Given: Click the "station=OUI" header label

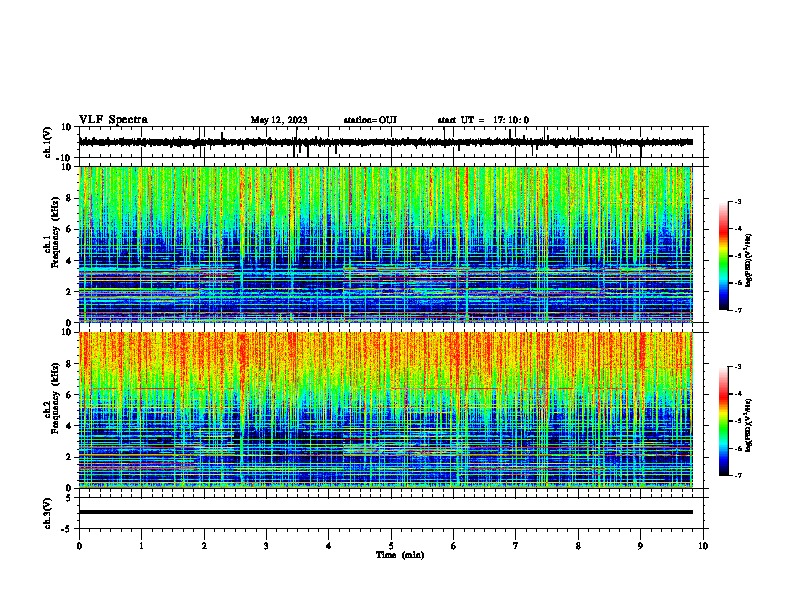Looking at the screenshot, I should point(370,120).
